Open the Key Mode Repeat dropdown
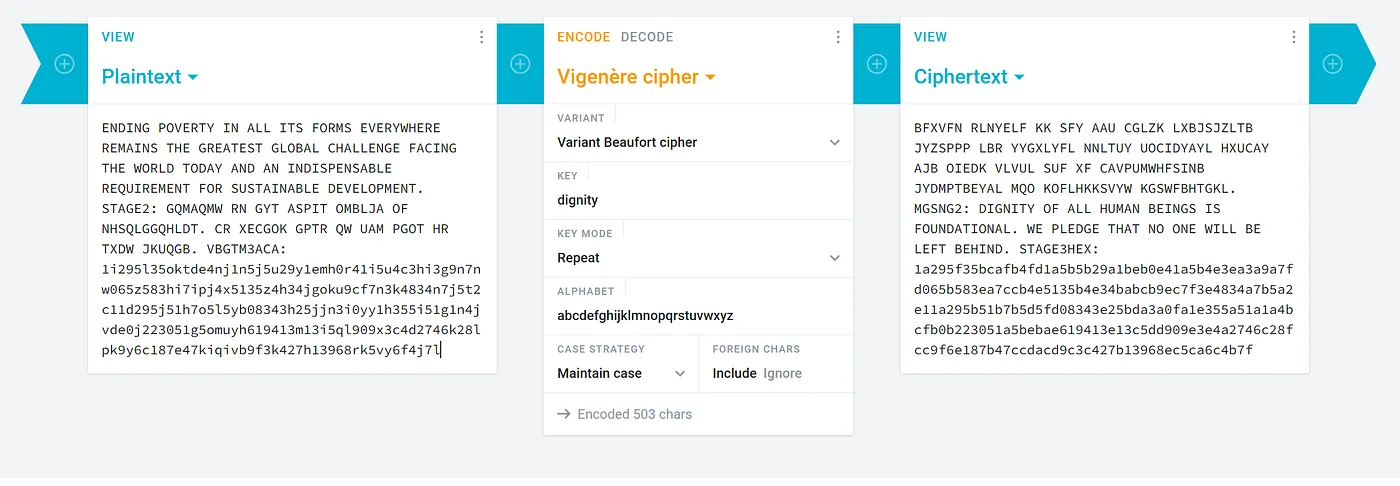This screenshot has width=1400, height=486. 698,257
